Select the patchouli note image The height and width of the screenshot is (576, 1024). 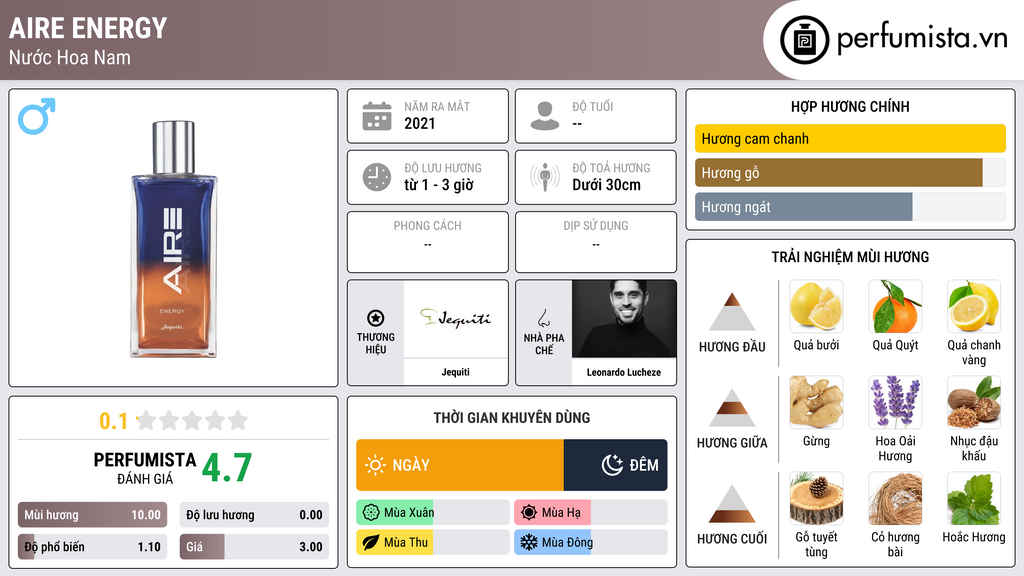pos(974,498)
